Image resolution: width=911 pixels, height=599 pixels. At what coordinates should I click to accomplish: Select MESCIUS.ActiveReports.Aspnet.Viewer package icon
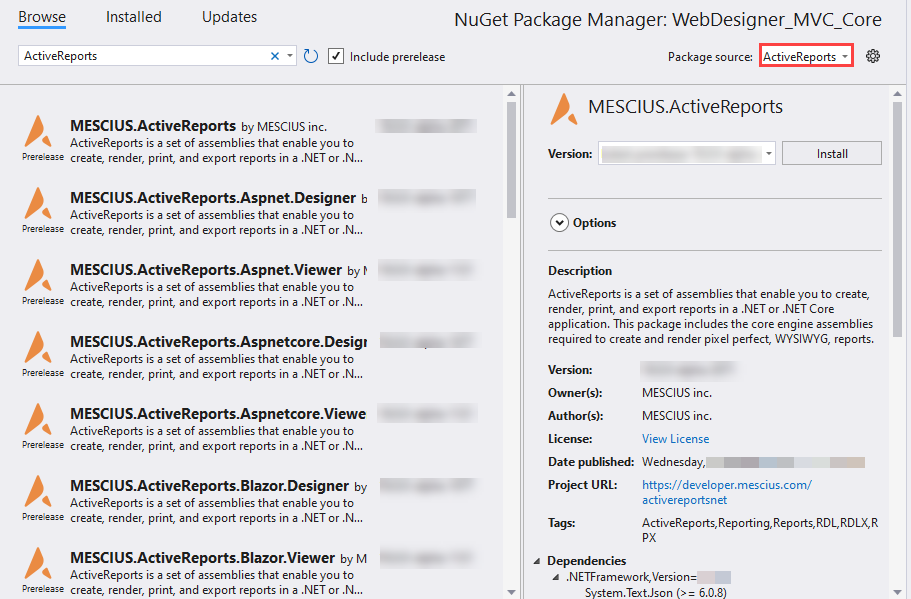click(x=38, y=275)
